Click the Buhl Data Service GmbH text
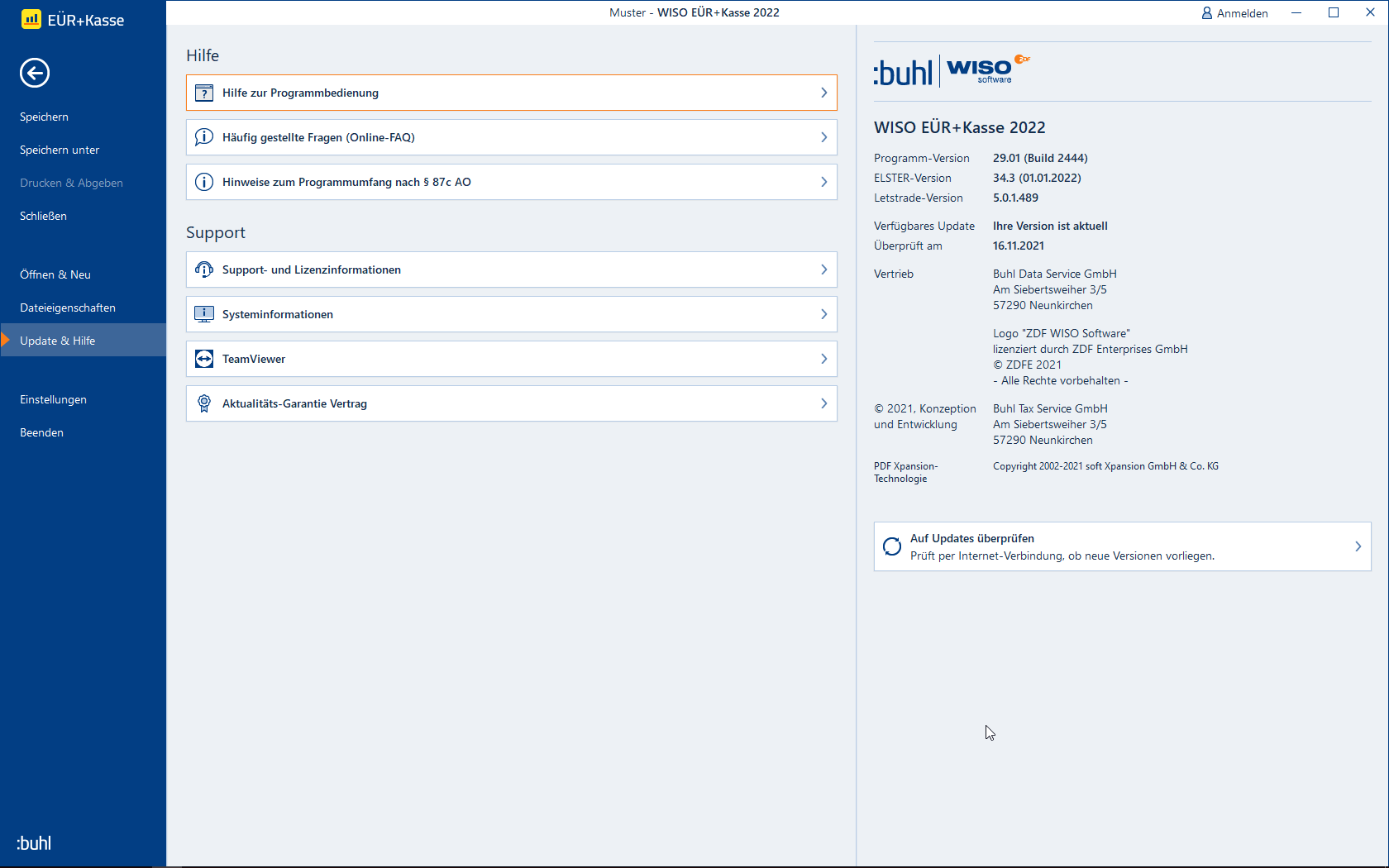 [x=1055, y=274]
